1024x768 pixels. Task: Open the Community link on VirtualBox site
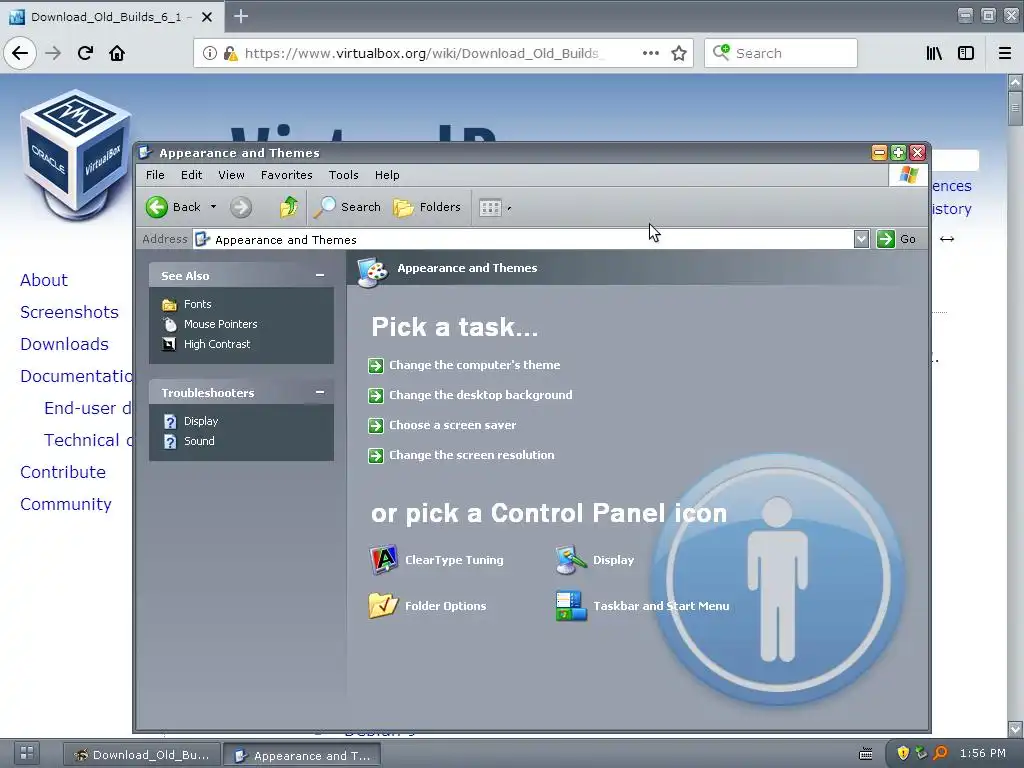point(66,504)
